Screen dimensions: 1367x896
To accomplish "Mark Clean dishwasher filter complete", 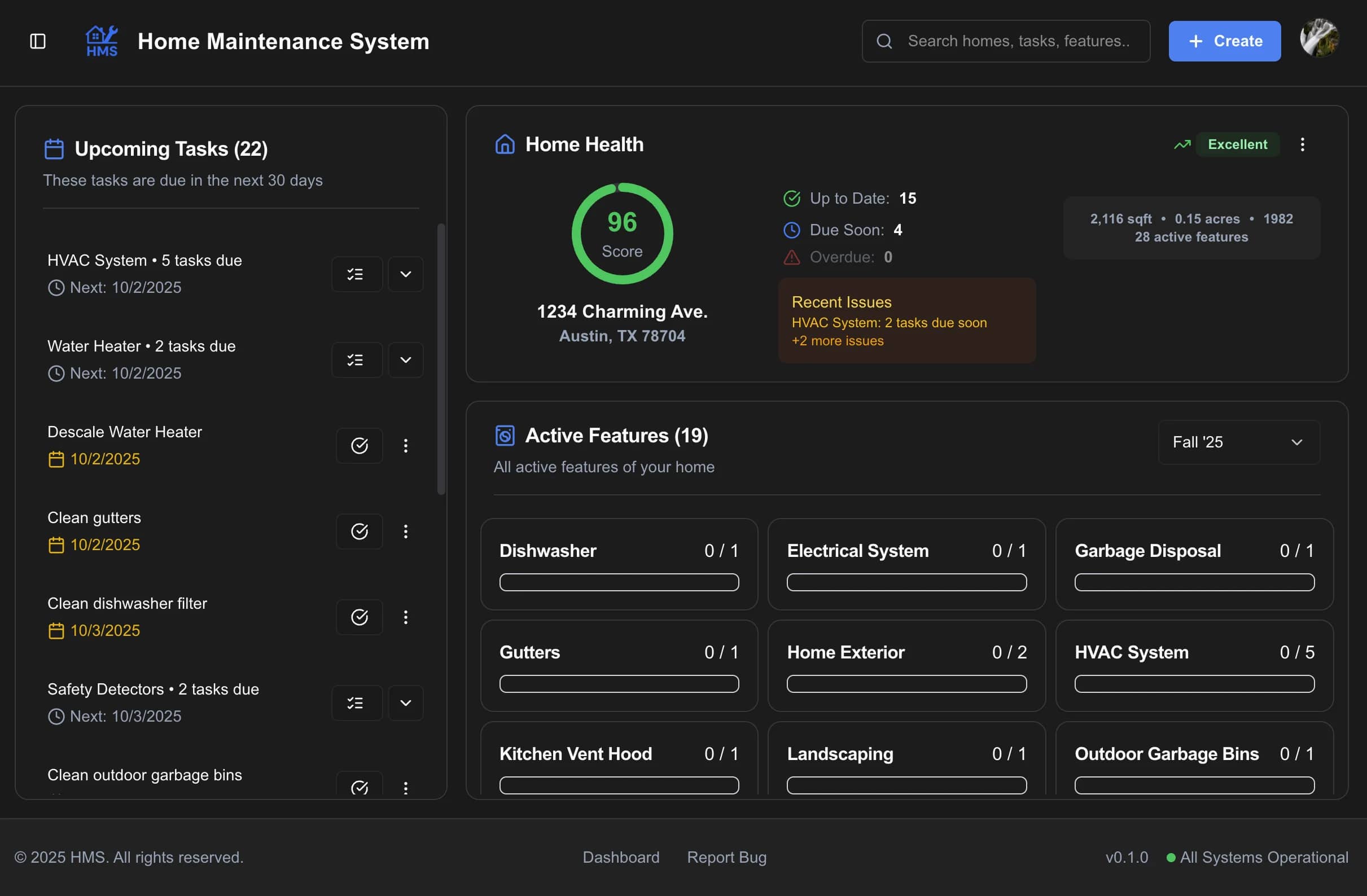I will click(x=359, y=617).
